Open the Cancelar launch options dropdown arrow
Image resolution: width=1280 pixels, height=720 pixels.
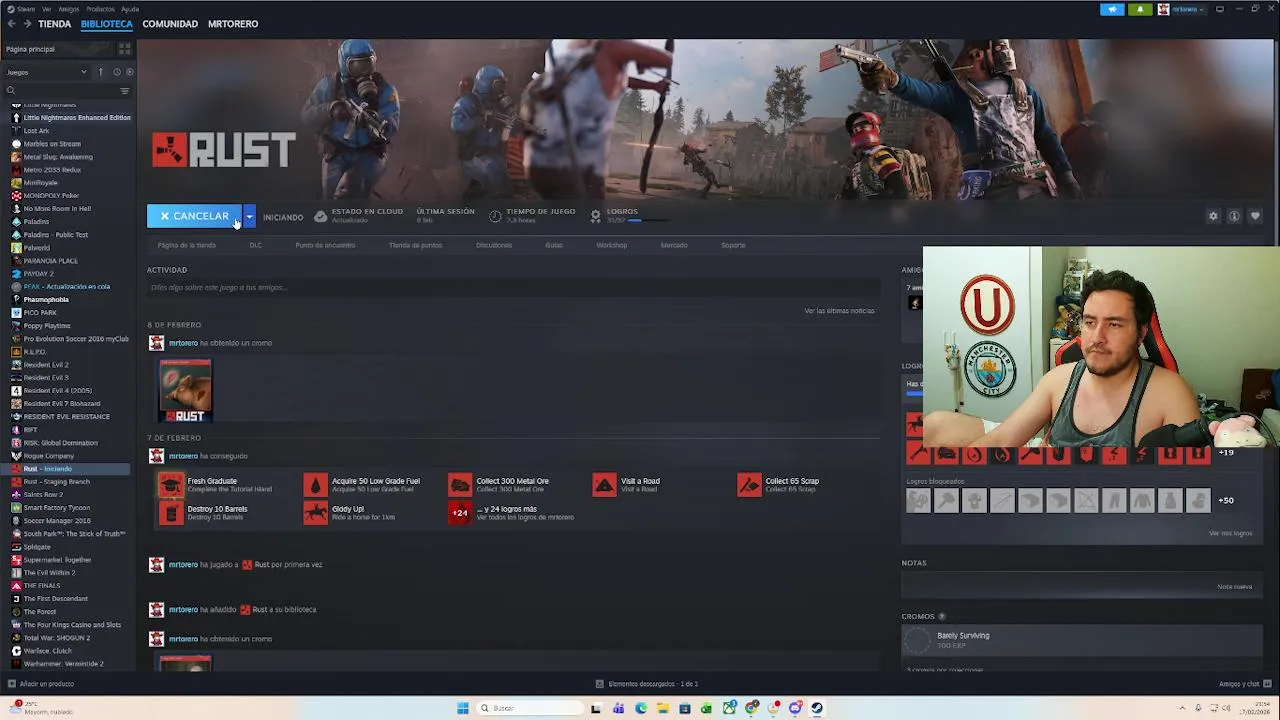pyautogui.click(x=249, y=216)
